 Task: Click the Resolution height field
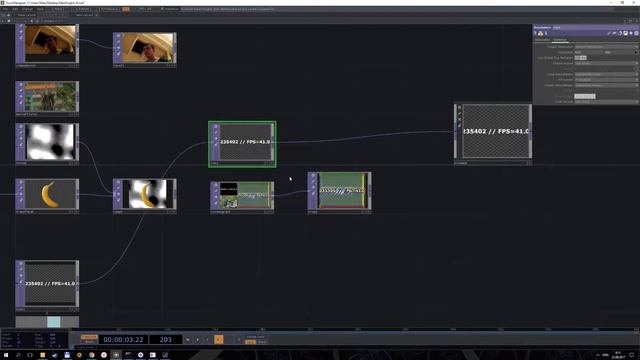tap(619, 52)
